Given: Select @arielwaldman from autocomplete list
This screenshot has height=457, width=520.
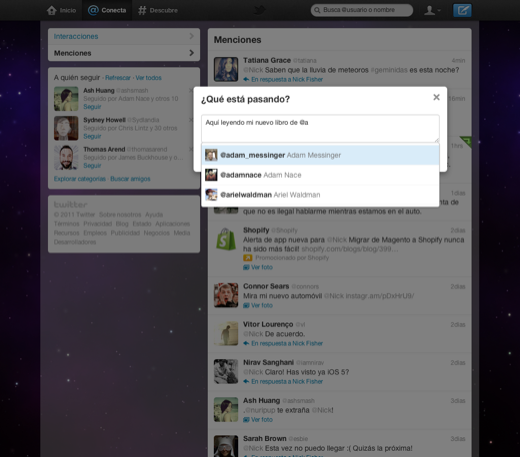Looking at the screenshot, I should click(x=320, y=195).
